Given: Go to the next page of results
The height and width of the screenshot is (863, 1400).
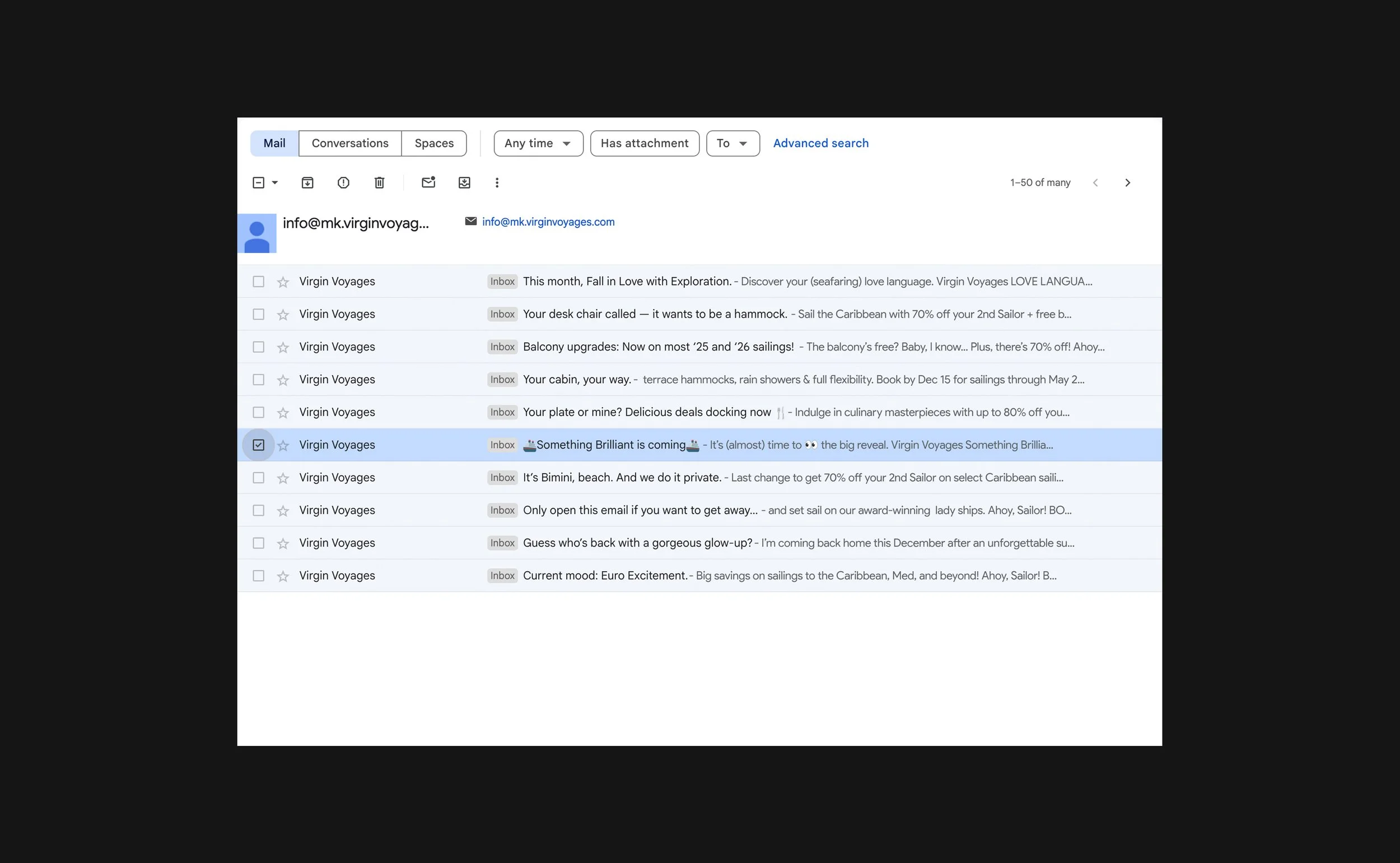Looking at the screenshot, I should click(1127, 183).
